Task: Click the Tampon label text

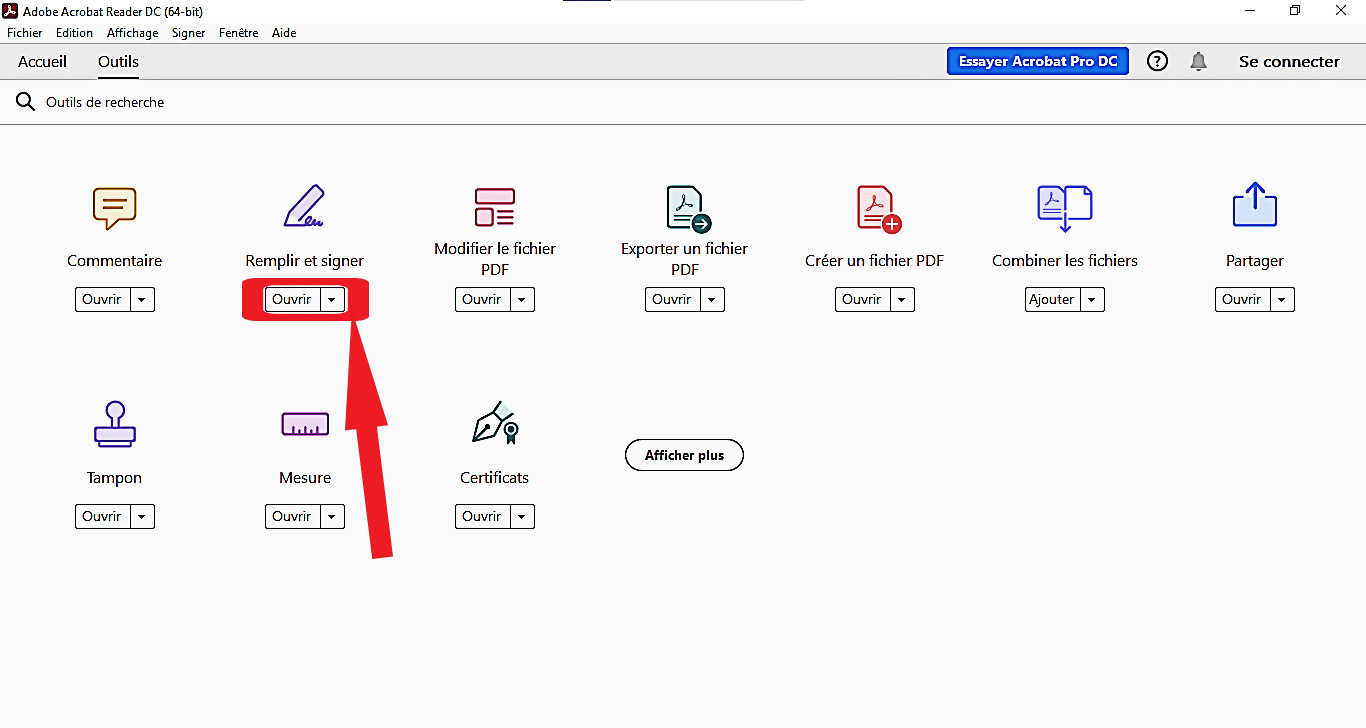Action: 114,478
